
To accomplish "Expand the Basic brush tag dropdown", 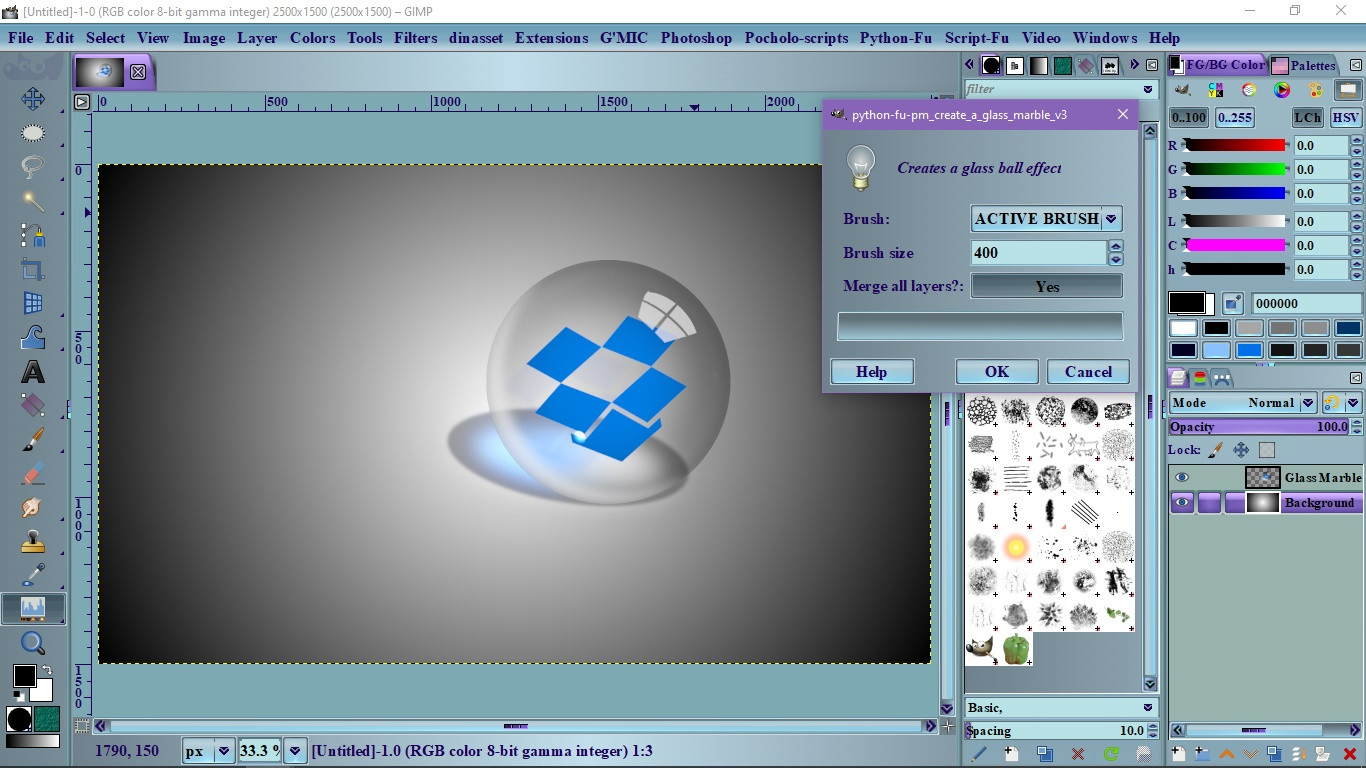I will (1147, 707).
